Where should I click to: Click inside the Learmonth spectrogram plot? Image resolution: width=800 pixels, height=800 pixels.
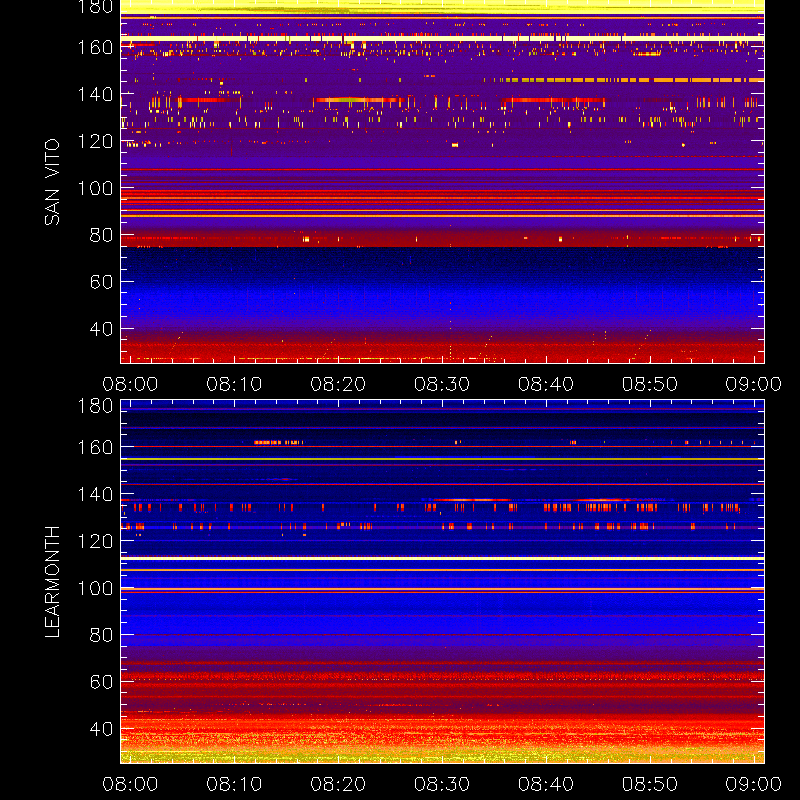click(x=442, y=582)
